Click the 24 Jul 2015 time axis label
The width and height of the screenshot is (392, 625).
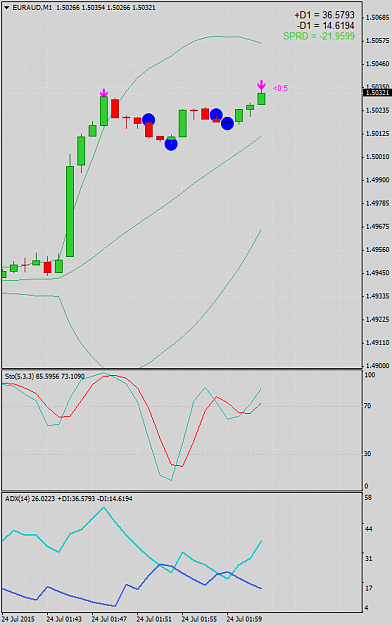click(x=18, y=619)
